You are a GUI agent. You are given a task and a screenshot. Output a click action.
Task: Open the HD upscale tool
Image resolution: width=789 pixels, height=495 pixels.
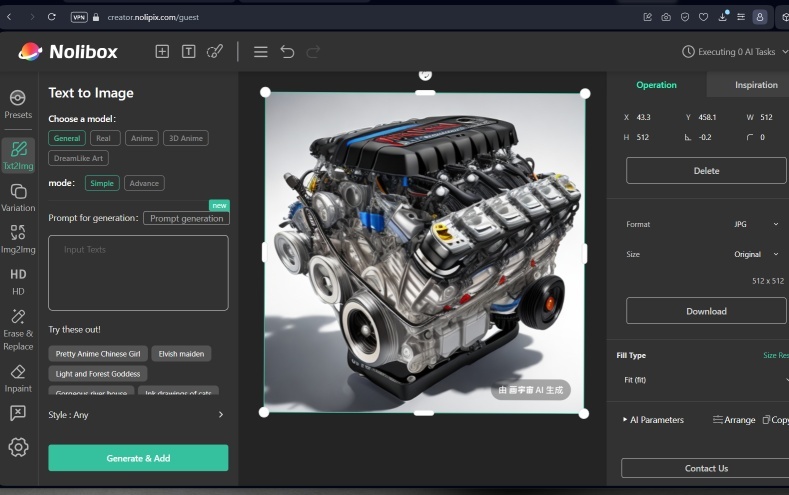[18, 281]
